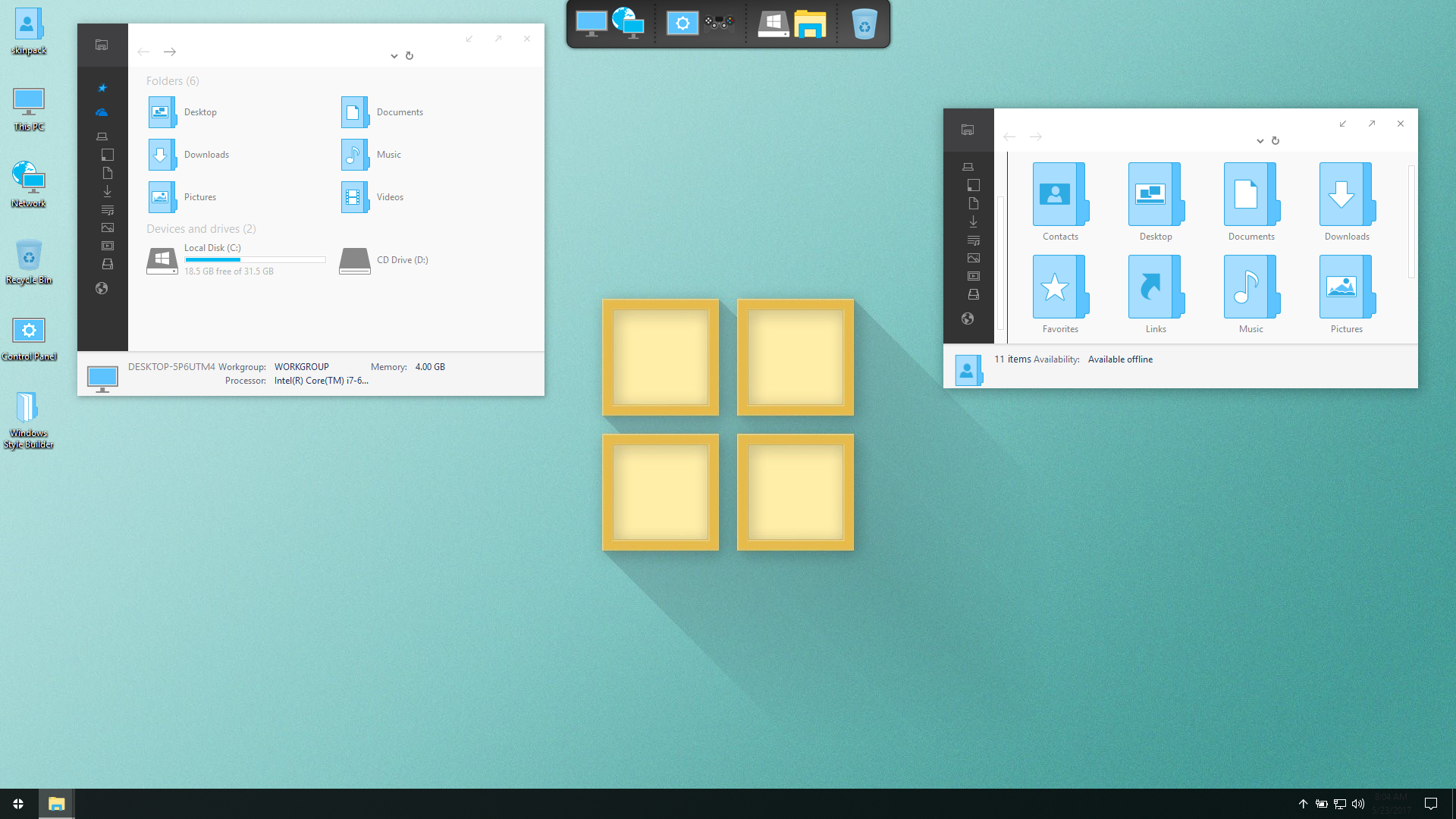This screenshot has width=1456, height=819.
Task: Click the Network globe icon in the dock
Action: coord(628,23)
